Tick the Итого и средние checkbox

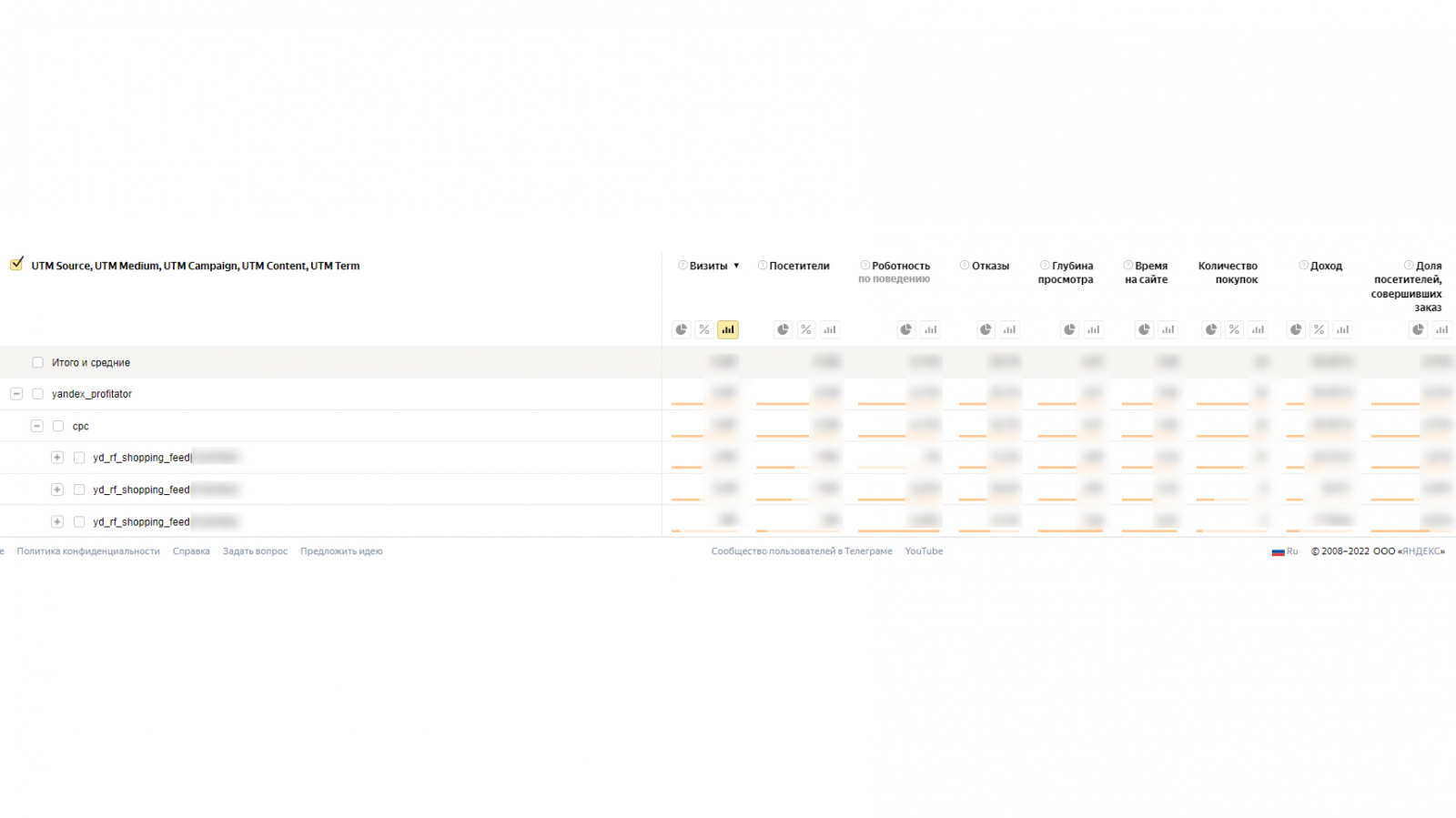[37, 362]
